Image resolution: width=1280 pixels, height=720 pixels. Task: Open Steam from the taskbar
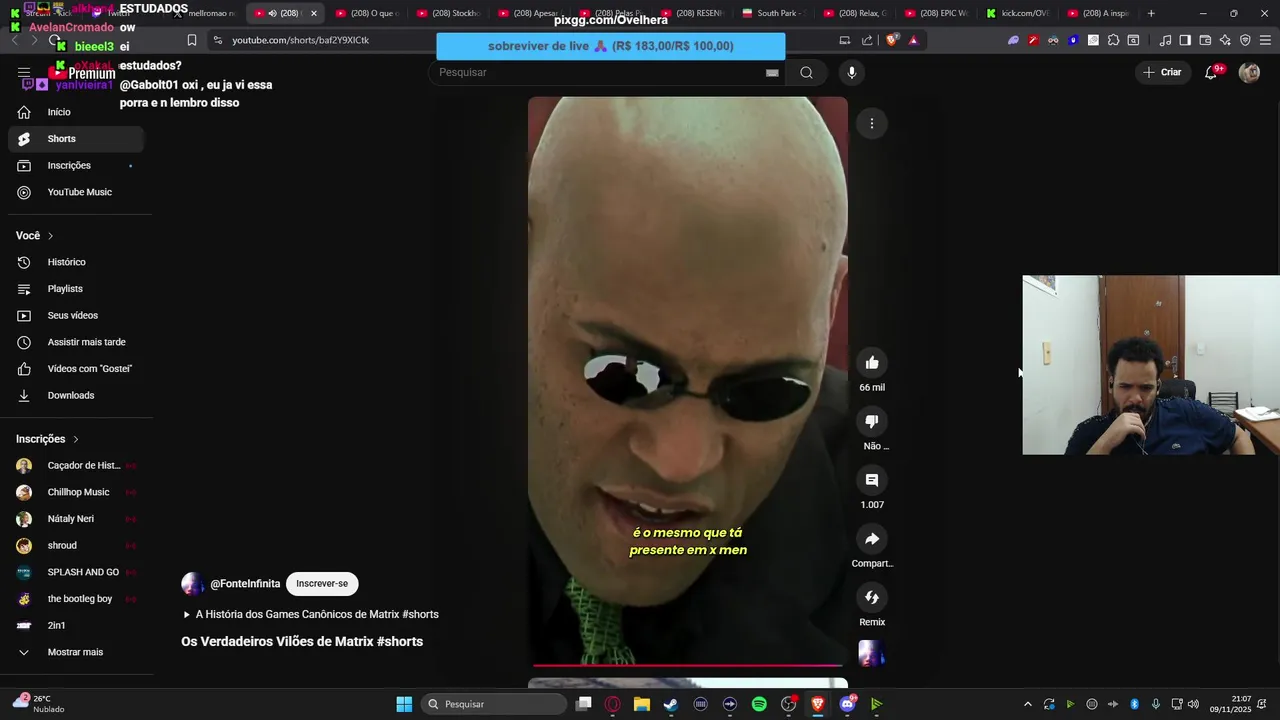click(x=671, y=704)
